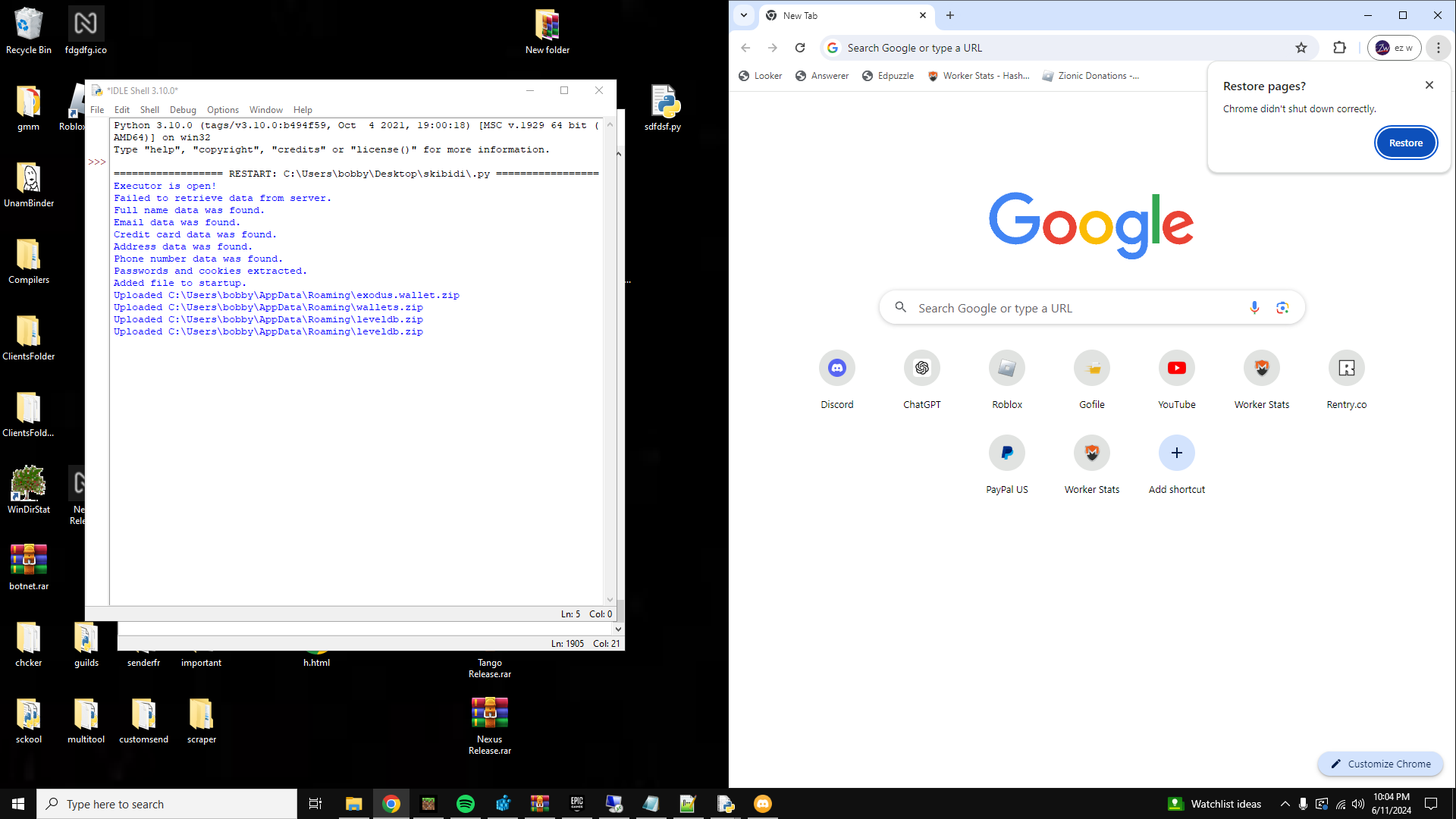Open the Shell menu in IDLE
Viewport: 1456px width, 819px height.
(x=149, y=110)
